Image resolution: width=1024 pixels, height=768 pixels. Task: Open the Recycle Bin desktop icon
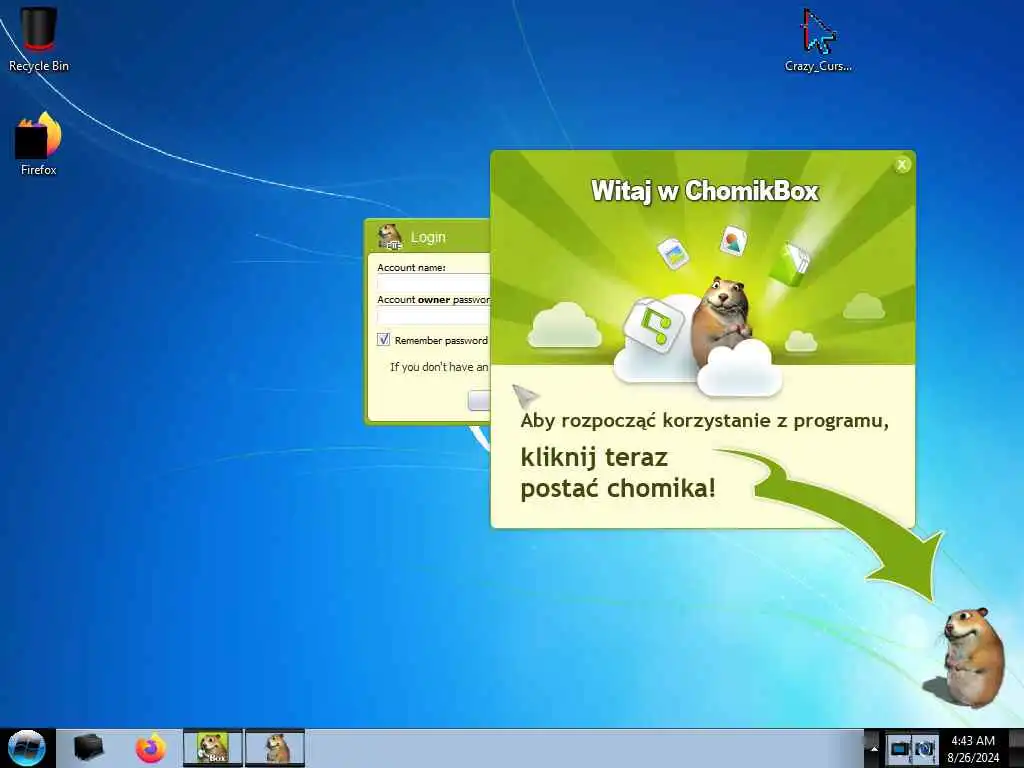coord(39,39)
